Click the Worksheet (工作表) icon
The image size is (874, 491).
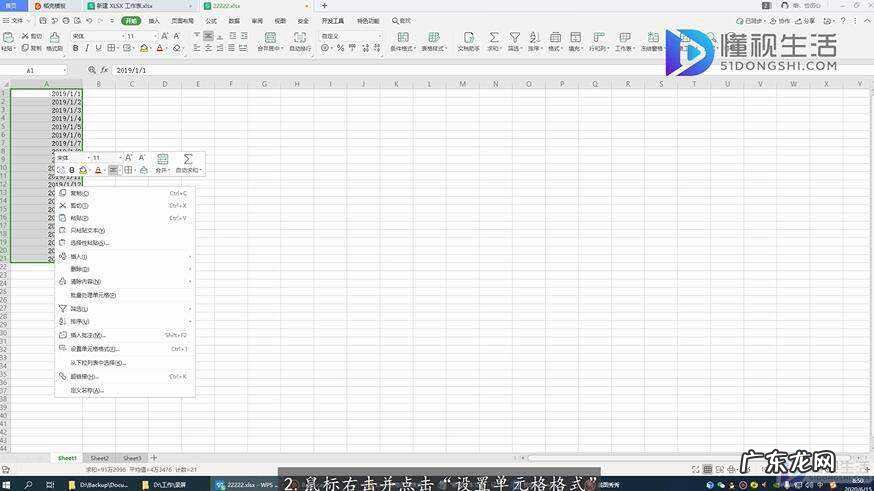[625, 37]
